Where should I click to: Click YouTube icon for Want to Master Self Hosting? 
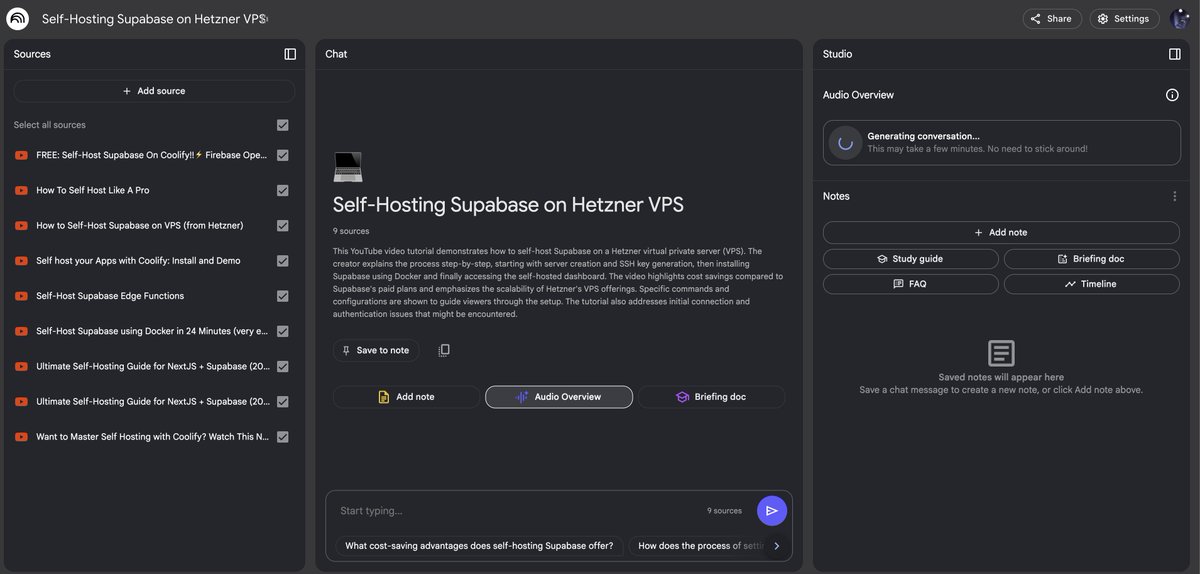21,437
